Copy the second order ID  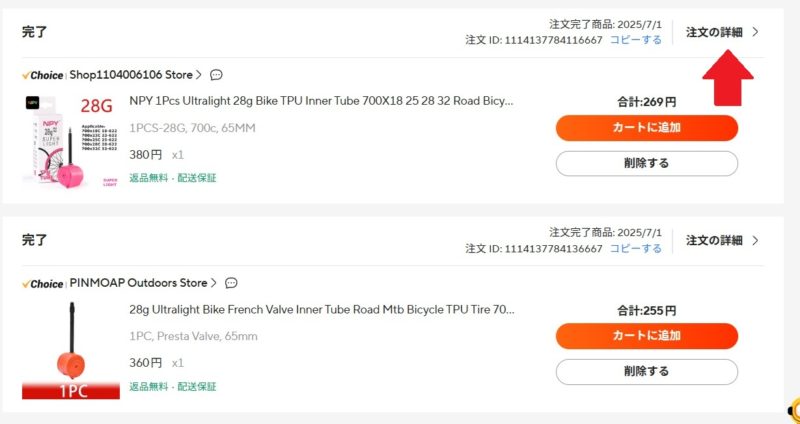coord(636,248)
